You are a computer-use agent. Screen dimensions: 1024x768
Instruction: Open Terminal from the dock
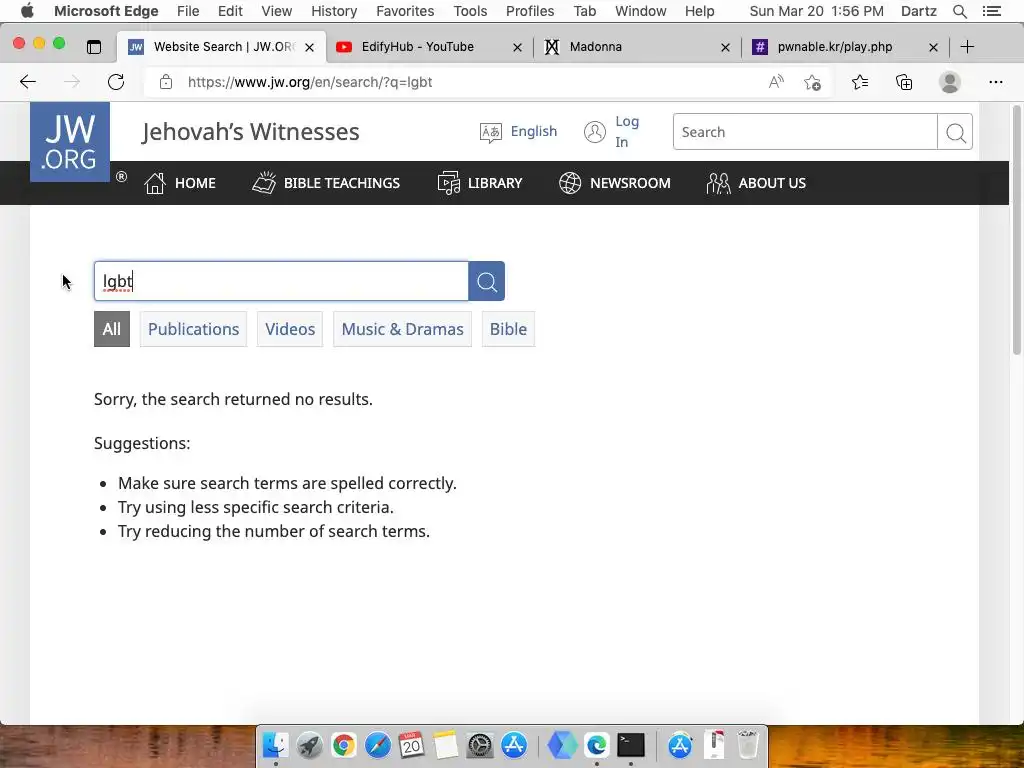631,745
